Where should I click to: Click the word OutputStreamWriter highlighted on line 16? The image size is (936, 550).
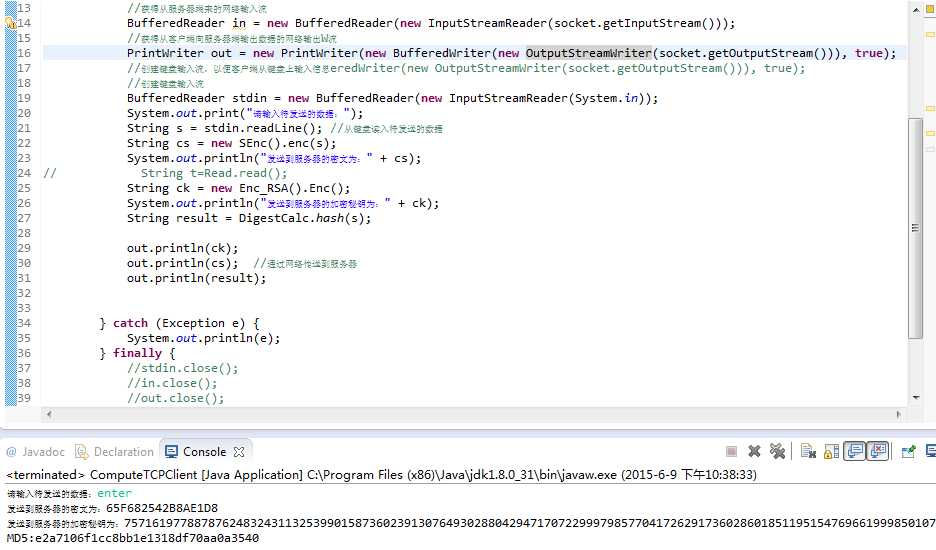coord(589,53)
